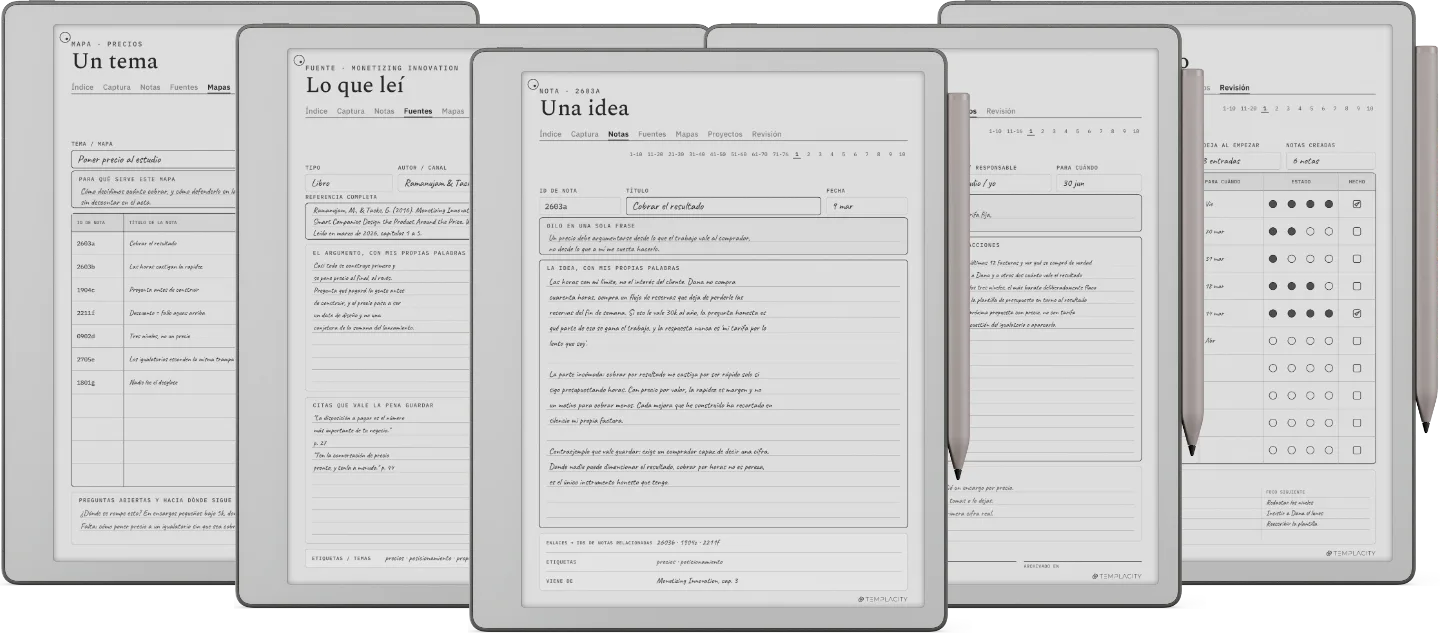Tap note ID '1801g' in the Un tema table
The width and height of the screenshot is (1440, 633).
point(84,382)
